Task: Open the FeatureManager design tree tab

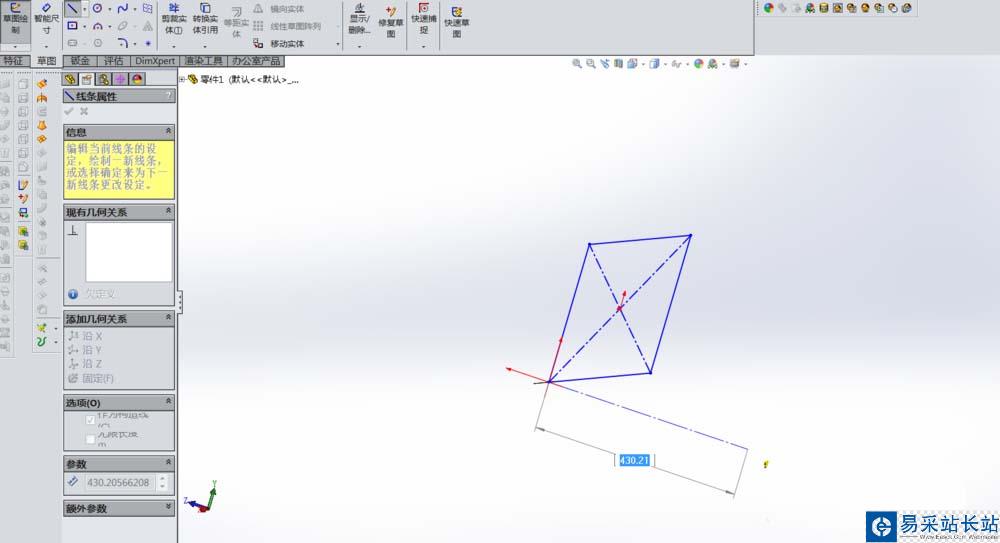Action: pos(70,79)
